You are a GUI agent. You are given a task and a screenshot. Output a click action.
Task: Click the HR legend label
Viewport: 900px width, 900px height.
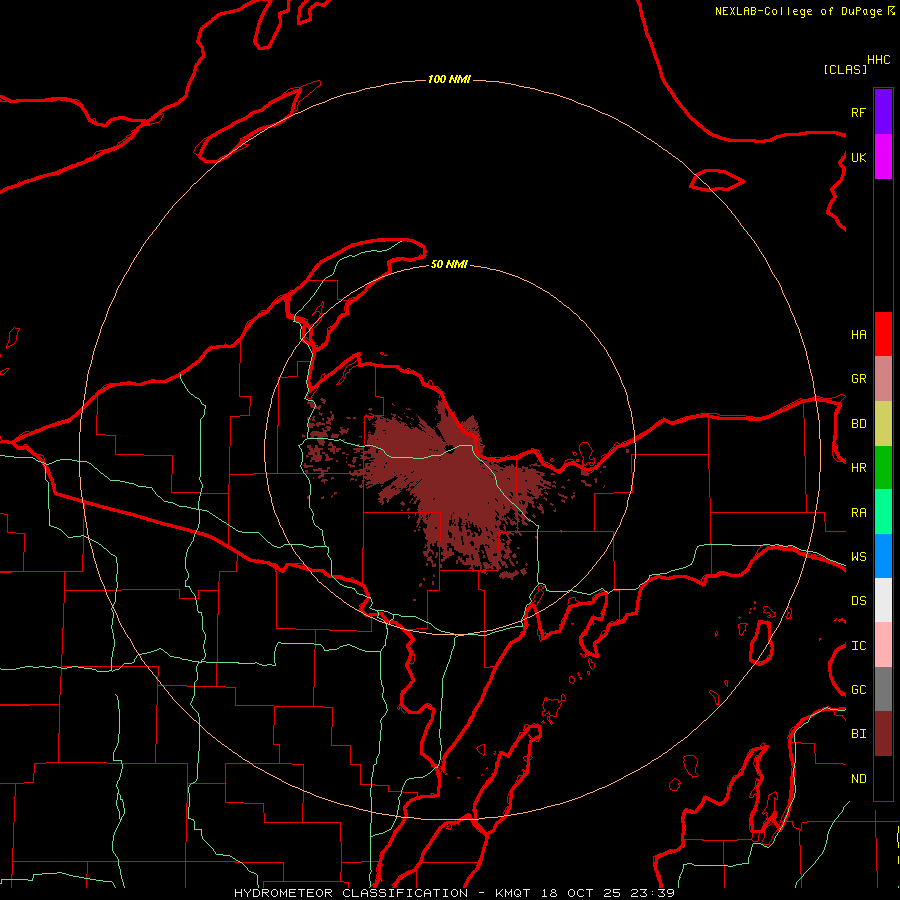tap(858, 468)
